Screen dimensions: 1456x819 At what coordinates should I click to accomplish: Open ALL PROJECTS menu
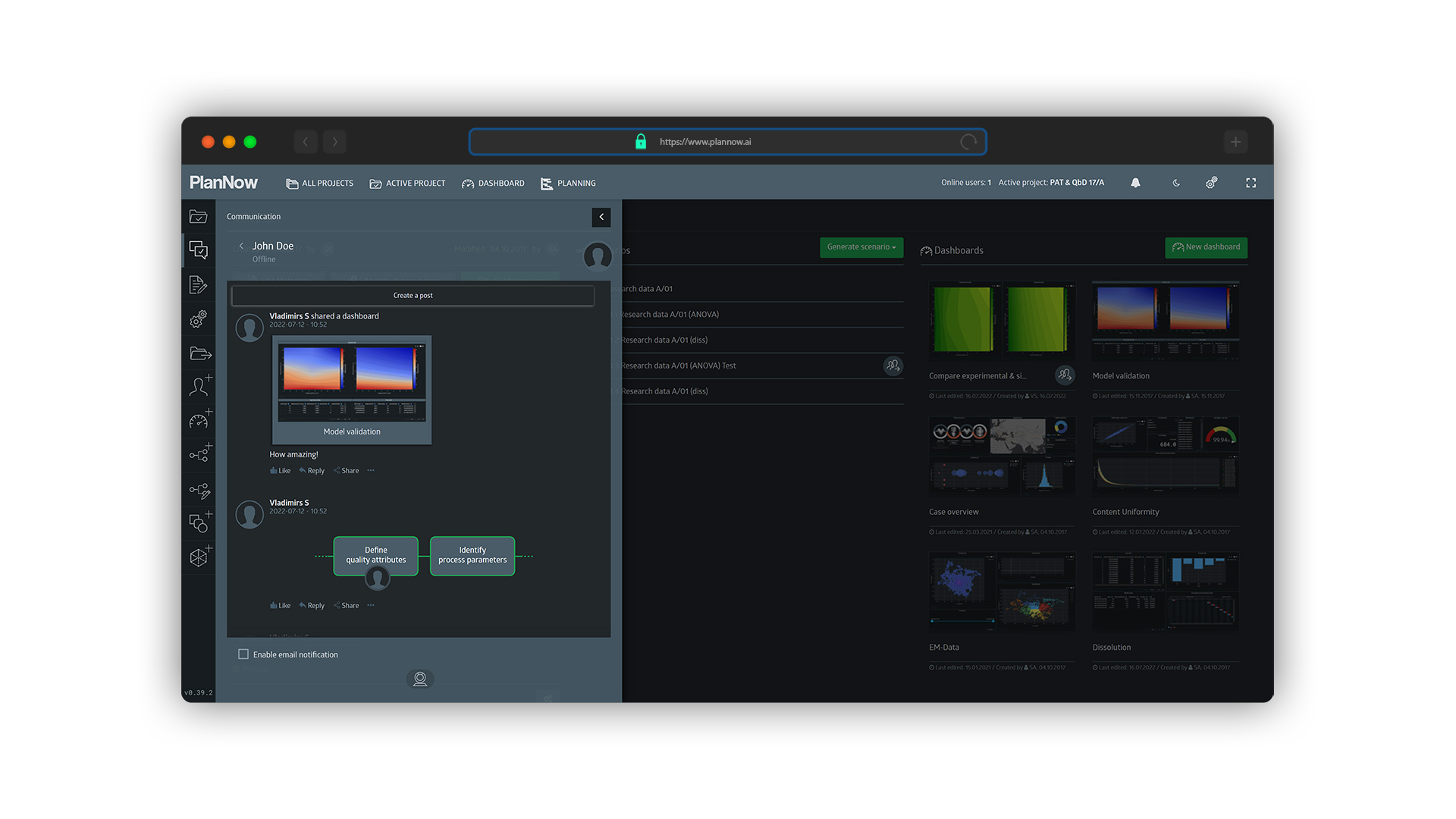pos(319,184)
